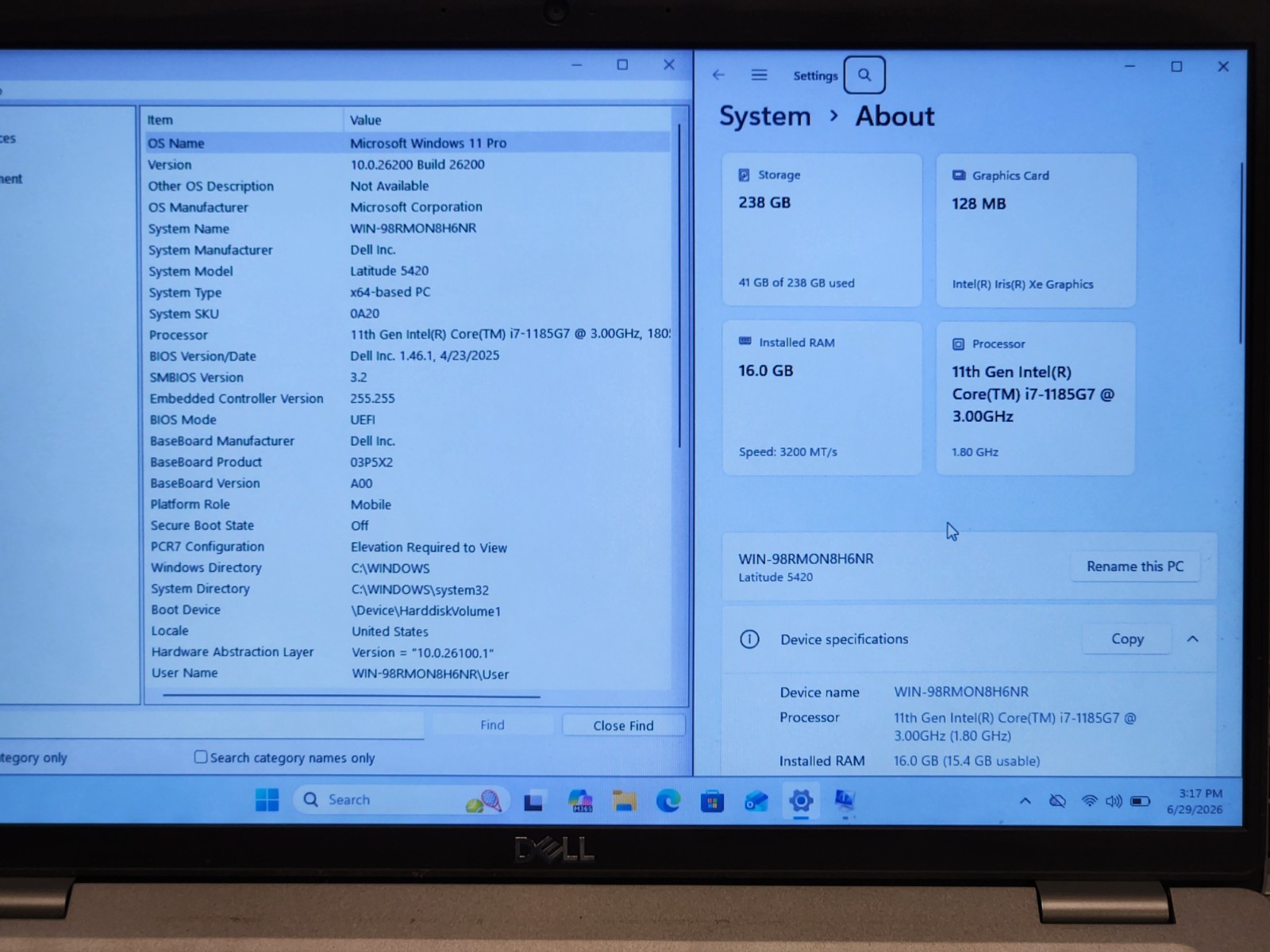Click Close Find in System Information
Viewport: 1270px width, 952px height.
pyautogui.click(x=623, y=725)
